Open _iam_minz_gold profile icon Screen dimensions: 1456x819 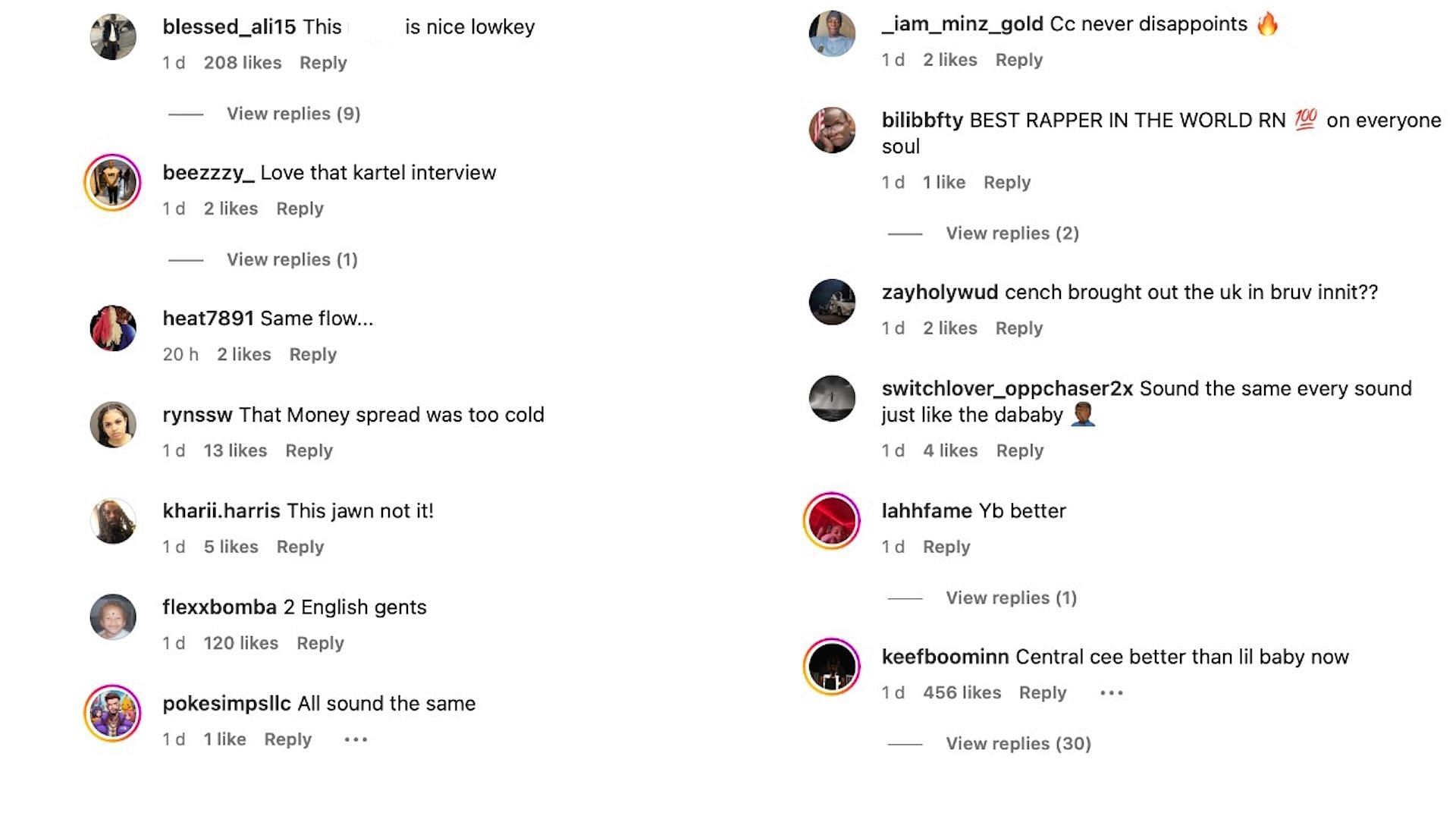(831, 33)
